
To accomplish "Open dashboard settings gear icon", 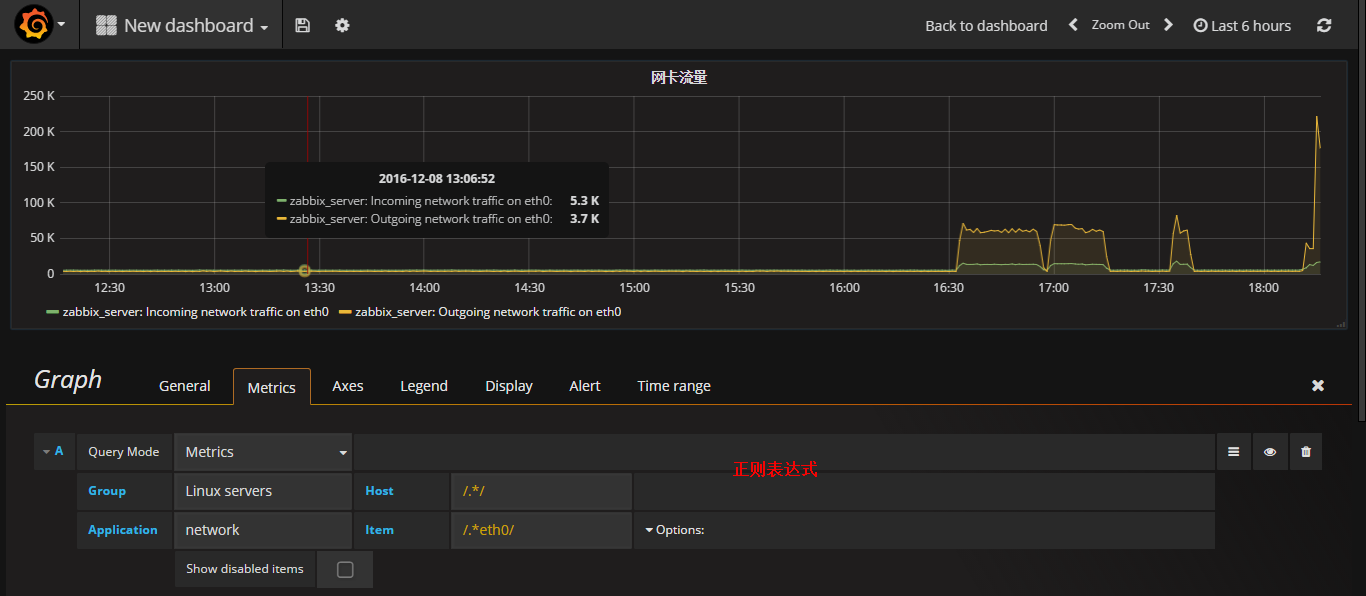I will [x=342, y=25].
